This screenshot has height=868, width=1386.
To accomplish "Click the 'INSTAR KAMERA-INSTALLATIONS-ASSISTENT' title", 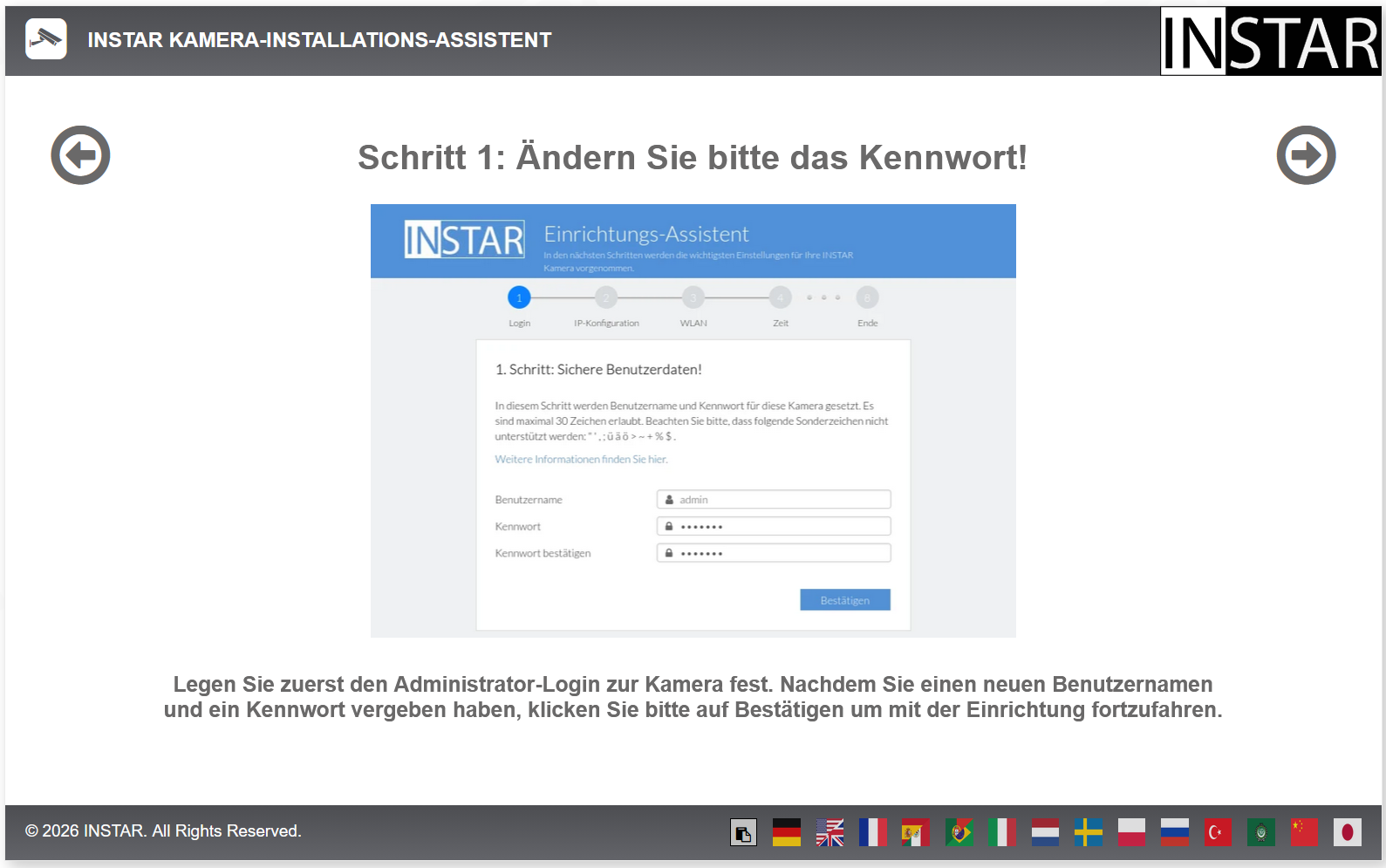I will [x=319, y=40].
